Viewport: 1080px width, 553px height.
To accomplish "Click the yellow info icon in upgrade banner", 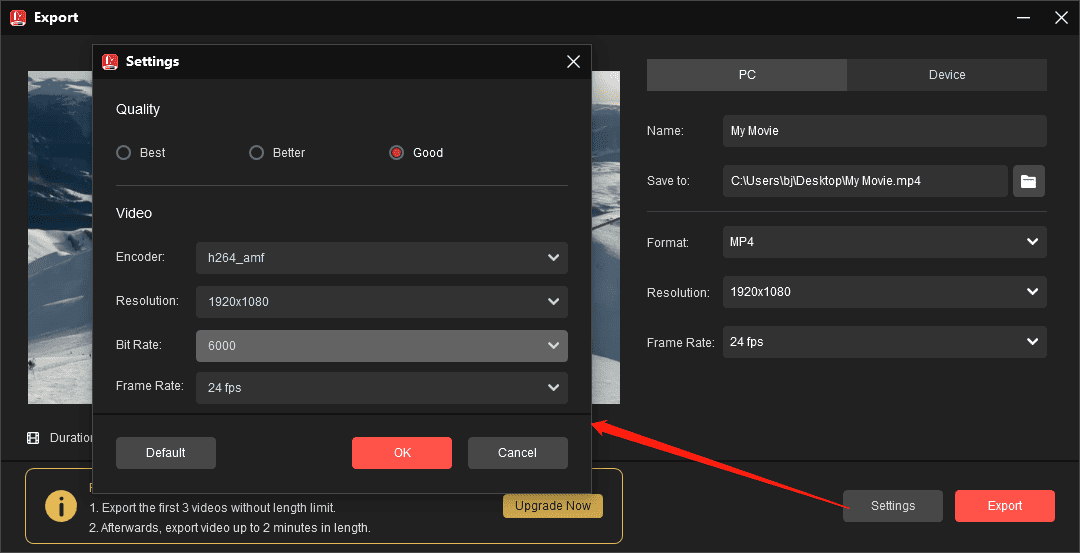I will (x=61, y=506).
